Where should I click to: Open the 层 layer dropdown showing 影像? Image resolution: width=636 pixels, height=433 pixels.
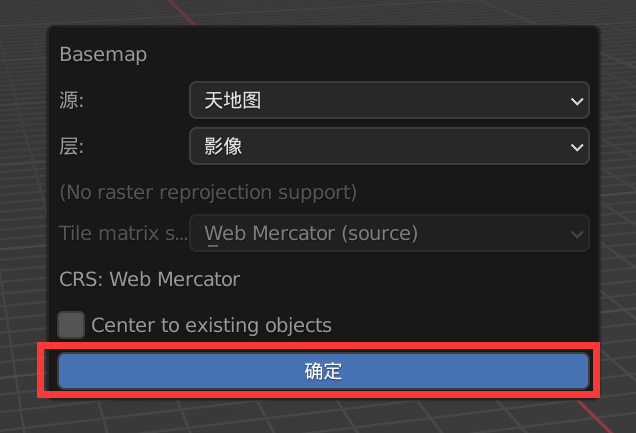click(389, 146)
